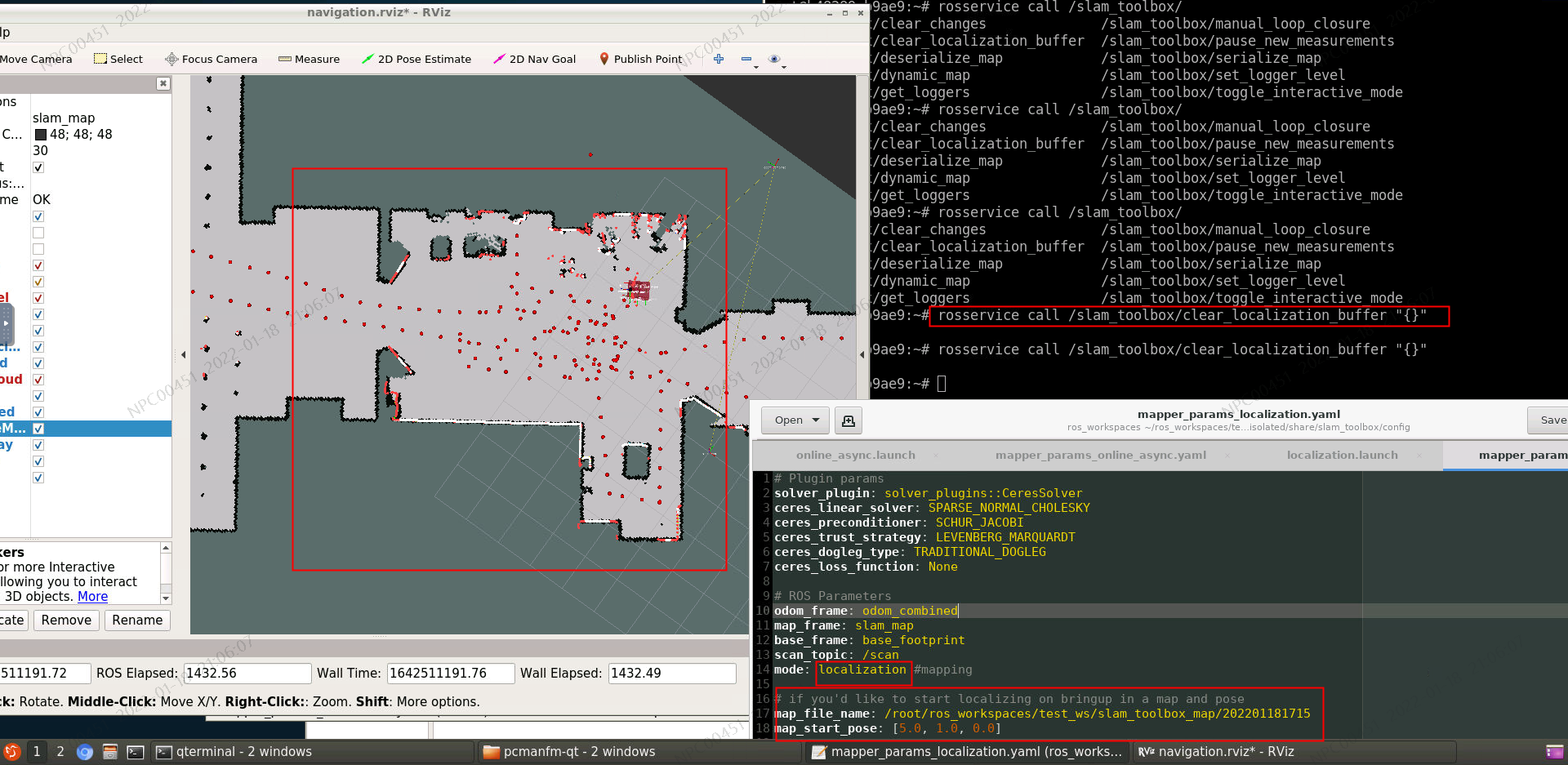The width and height of the screenshot is (1568, 765).
Task: Toggle the checkbox beside the 'oud' display
Action: pos(38,380)
